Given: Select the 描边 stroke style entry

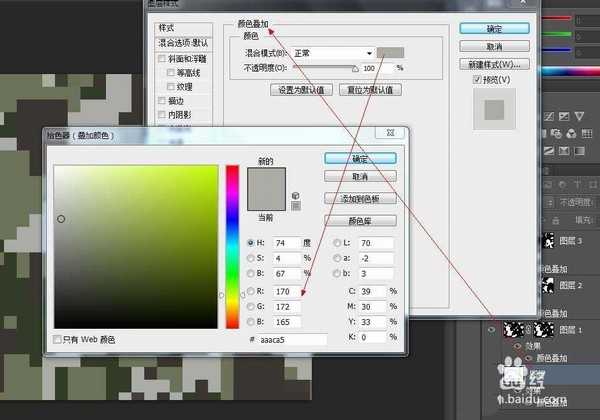Looking at the screenshot, I should coord(176,101).
